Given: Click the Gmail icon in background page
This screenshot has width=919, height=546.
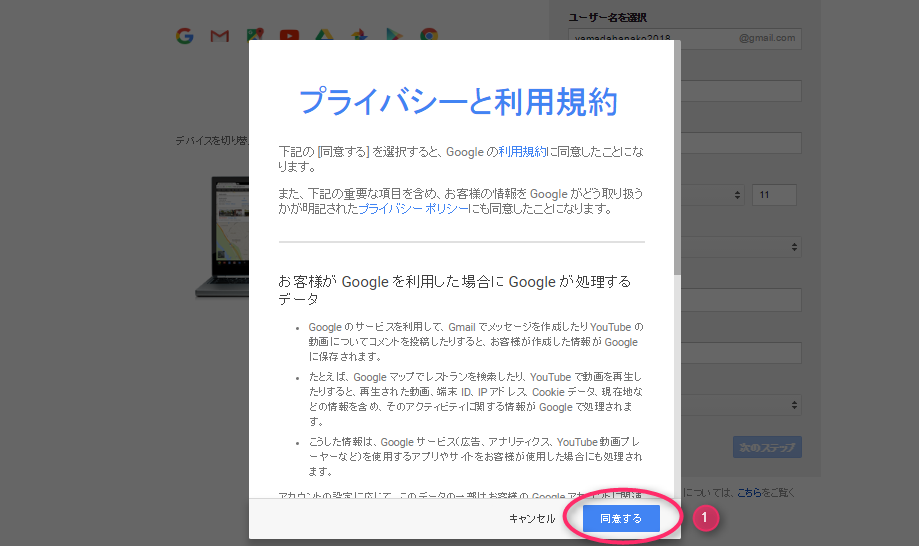Looking at the screenshot, I should 220,36.
